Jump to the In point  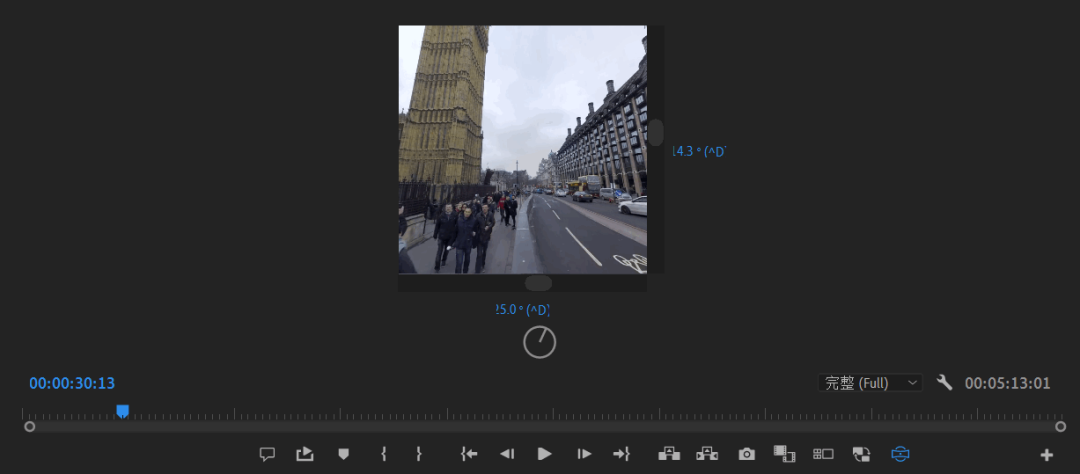(x=469, y=454)
